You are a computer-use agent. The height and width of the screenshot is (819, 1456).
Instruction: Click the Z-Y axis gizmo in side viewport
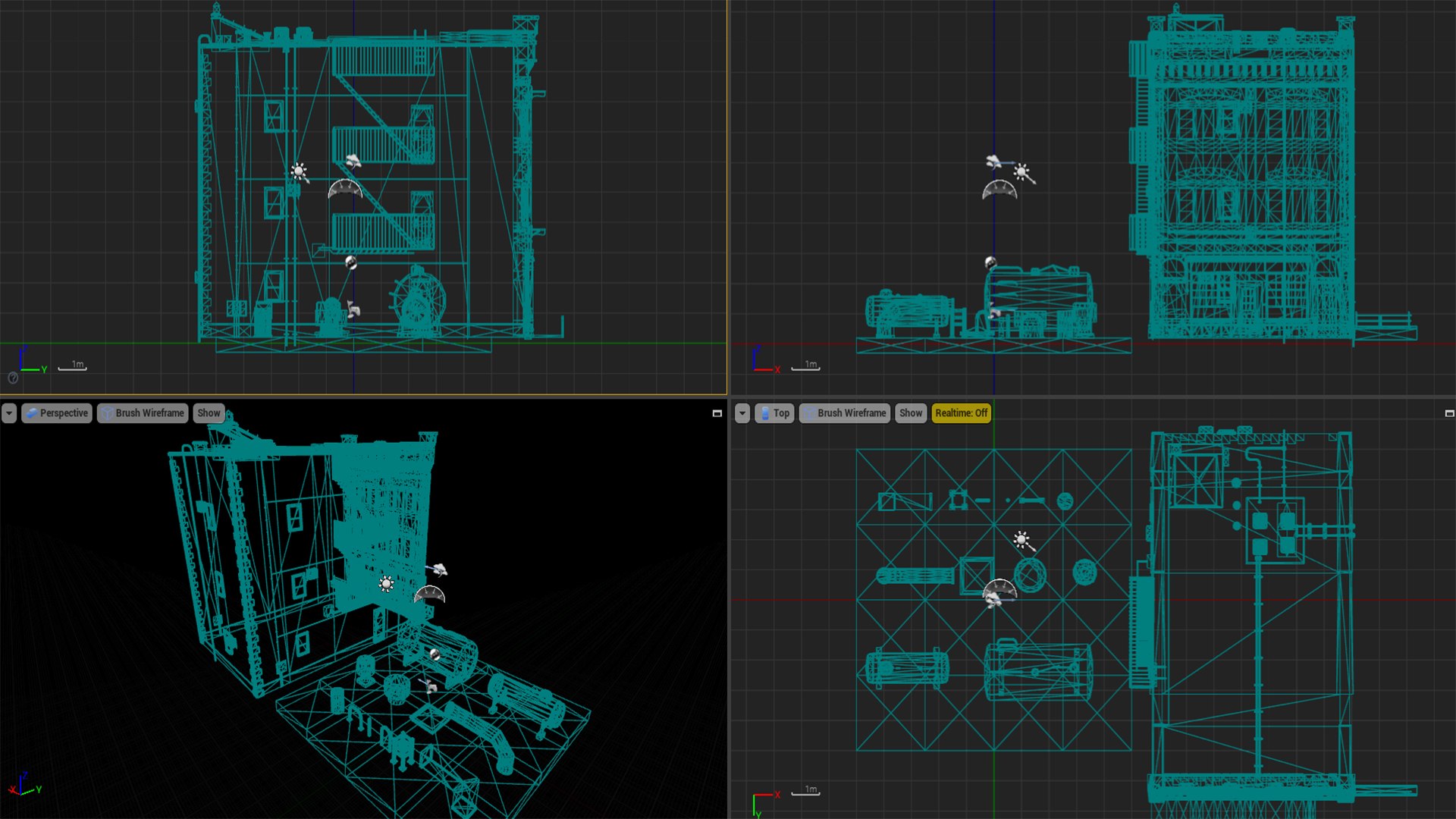(x=32, y=359)
